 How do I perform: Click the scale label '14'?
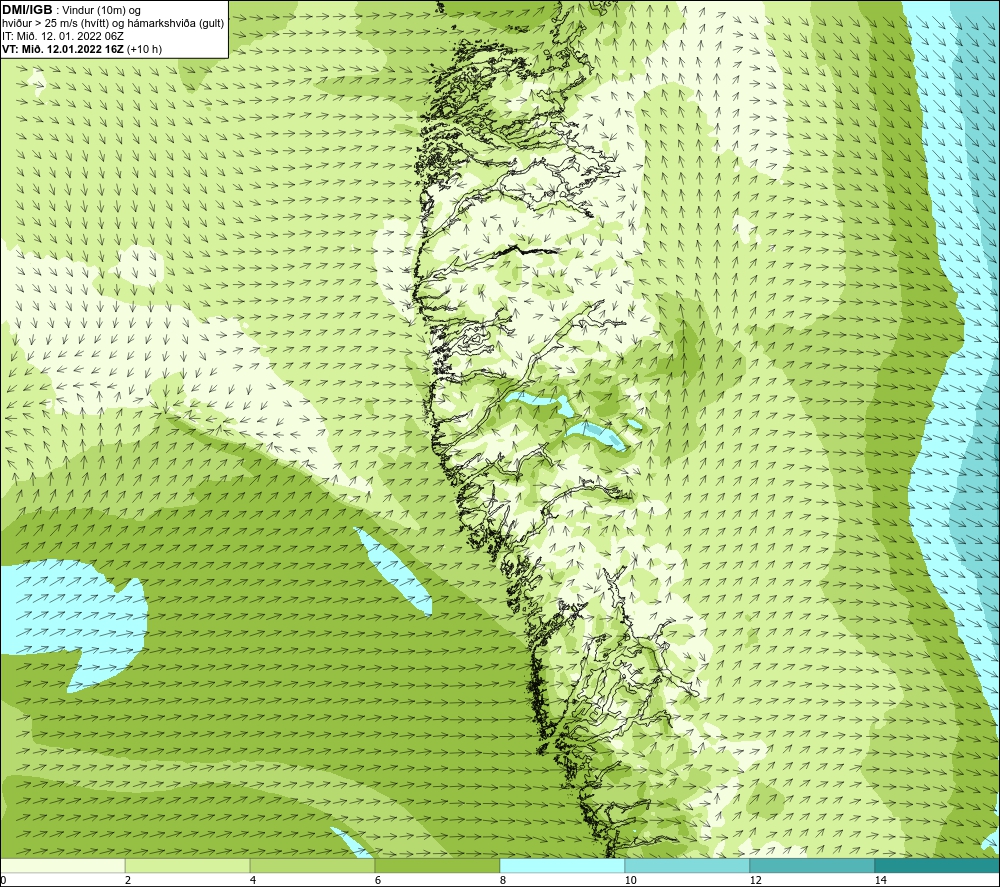pos(881,881)
